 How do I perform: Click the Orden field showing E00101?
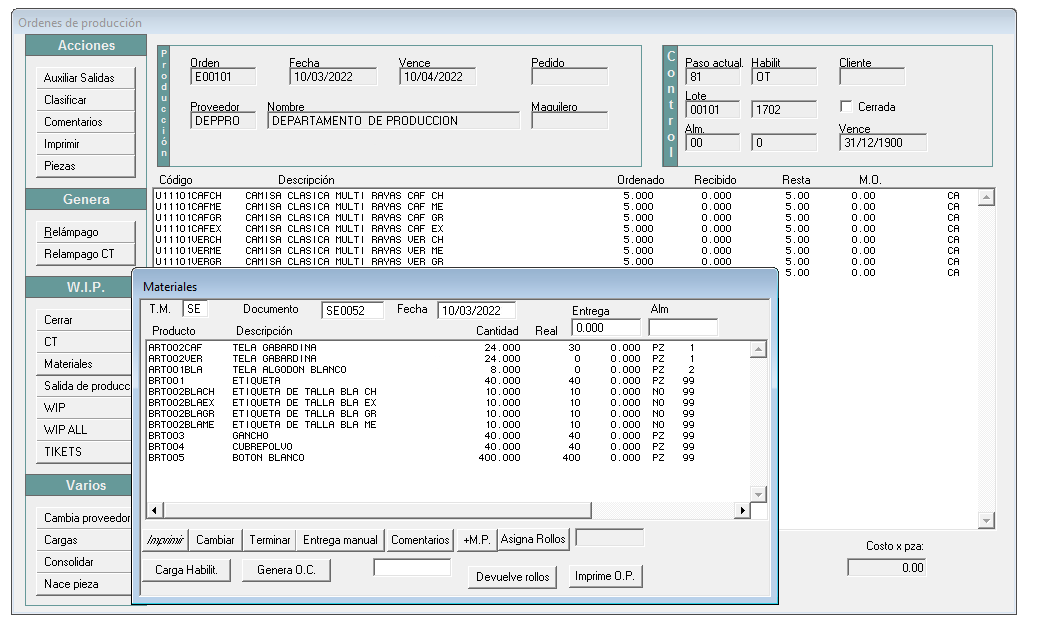click(x=223, y=77)
